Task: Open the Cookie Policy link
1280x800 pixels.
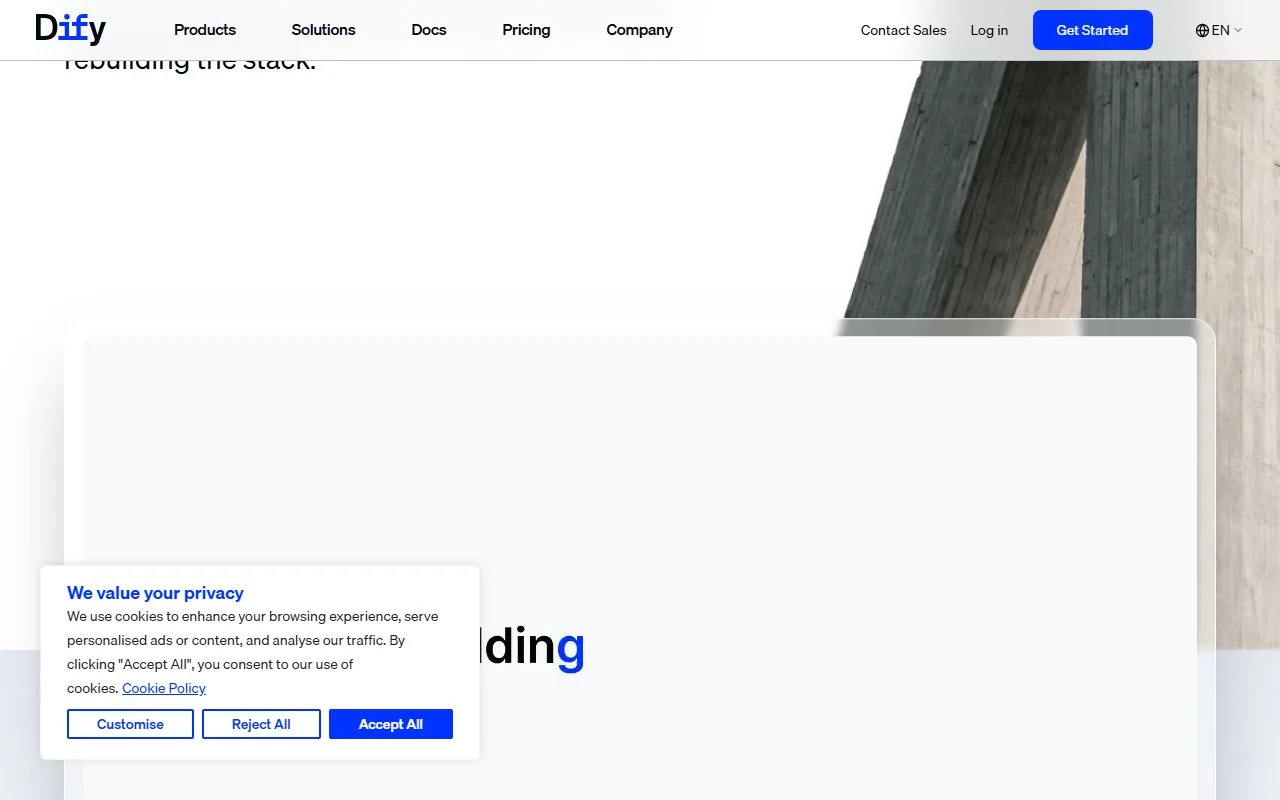Action: coord(164,688)
